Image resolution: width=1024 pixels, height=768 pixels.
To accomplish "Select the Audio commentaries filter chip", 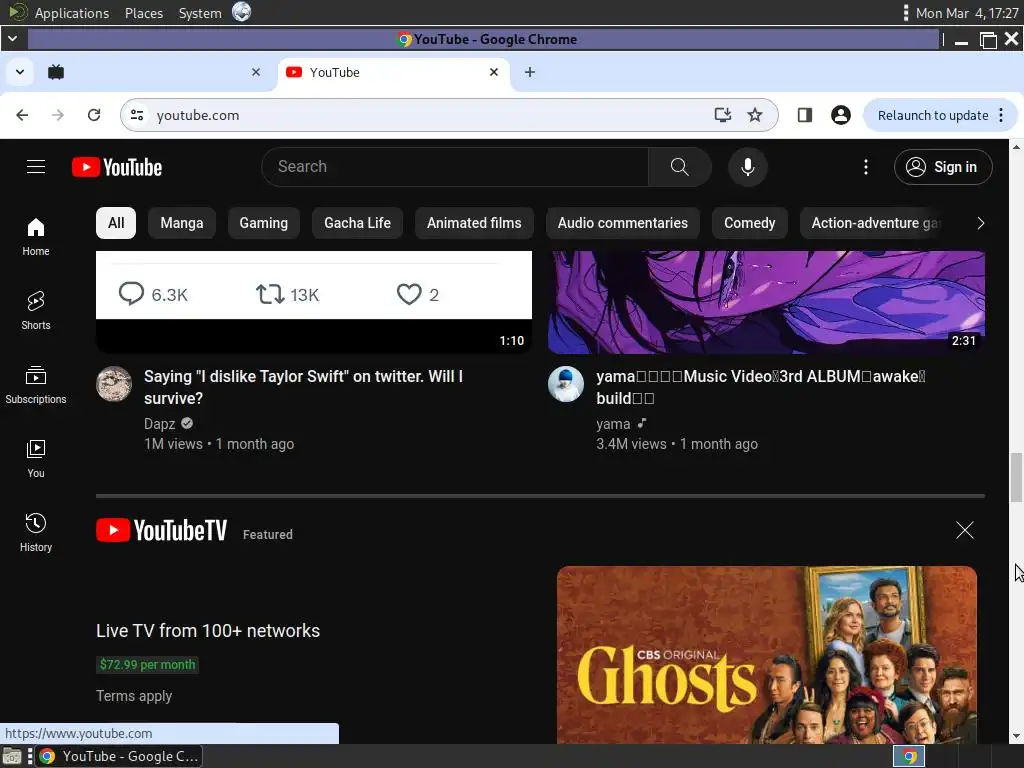I will [x=622, y=223].
